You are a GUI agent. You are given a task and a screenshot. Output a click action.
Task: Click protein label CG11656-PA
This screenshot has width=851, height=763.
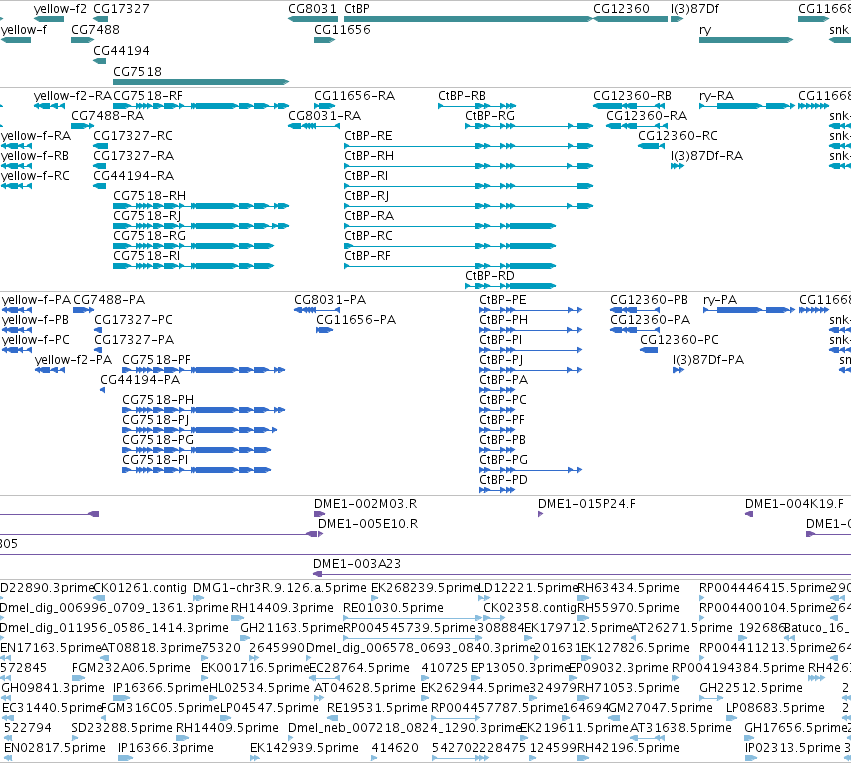tap(356, 320)
